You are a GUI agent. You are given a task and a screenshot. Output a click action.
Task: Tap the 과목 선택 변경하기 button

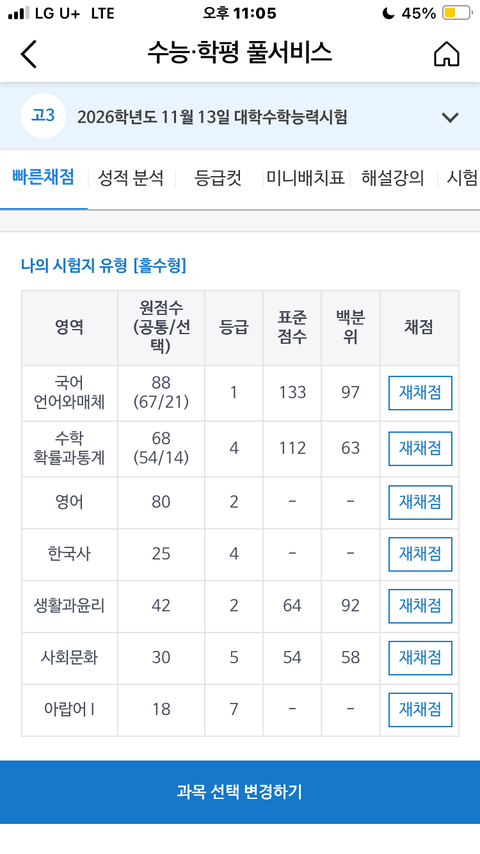[x=240, y=792]
